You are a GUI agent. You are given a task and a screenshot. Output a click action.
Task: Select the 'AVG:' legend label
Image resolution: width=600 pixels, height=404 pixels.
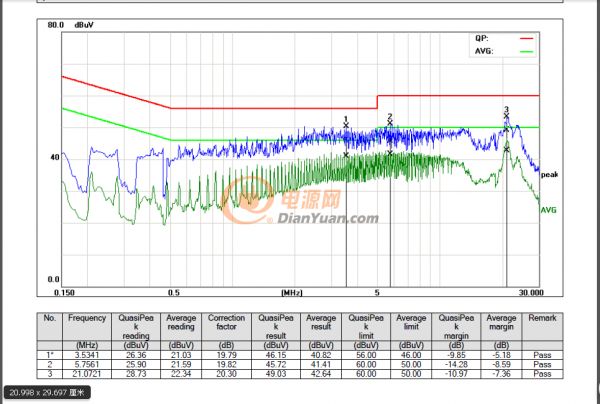[x=484, y=51]
